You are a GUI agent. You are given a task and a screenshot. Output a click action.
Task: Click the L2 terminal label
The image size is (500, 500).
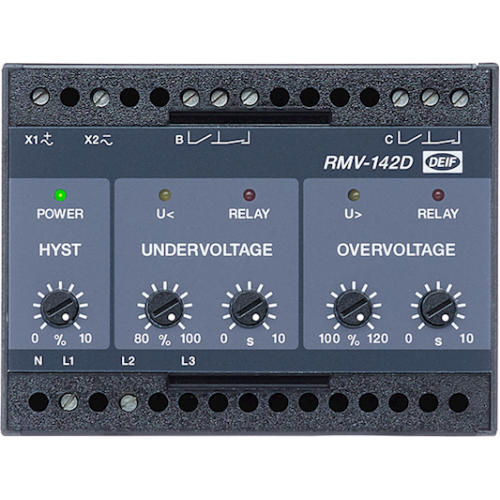coord(128,361)
